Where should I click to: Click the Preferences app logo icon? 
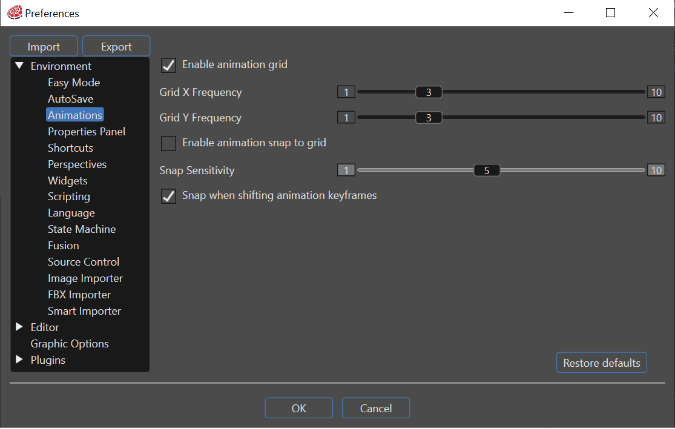coord(14,12)
